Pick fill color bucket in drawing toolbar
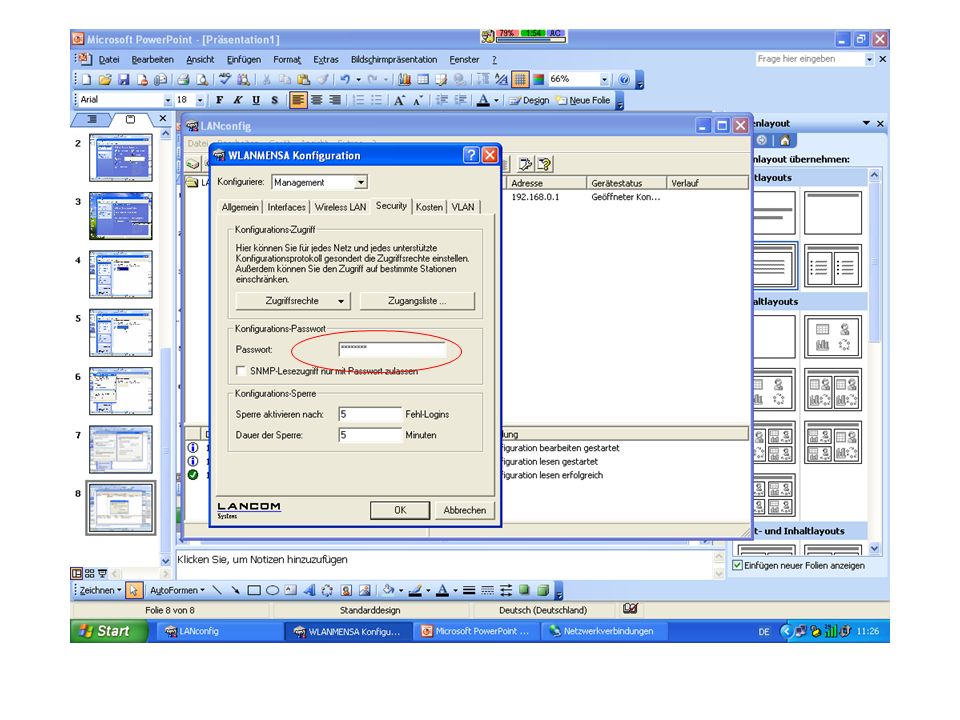Screen dimensions: 960x720 pyautogui.click(x=388, y=590)
